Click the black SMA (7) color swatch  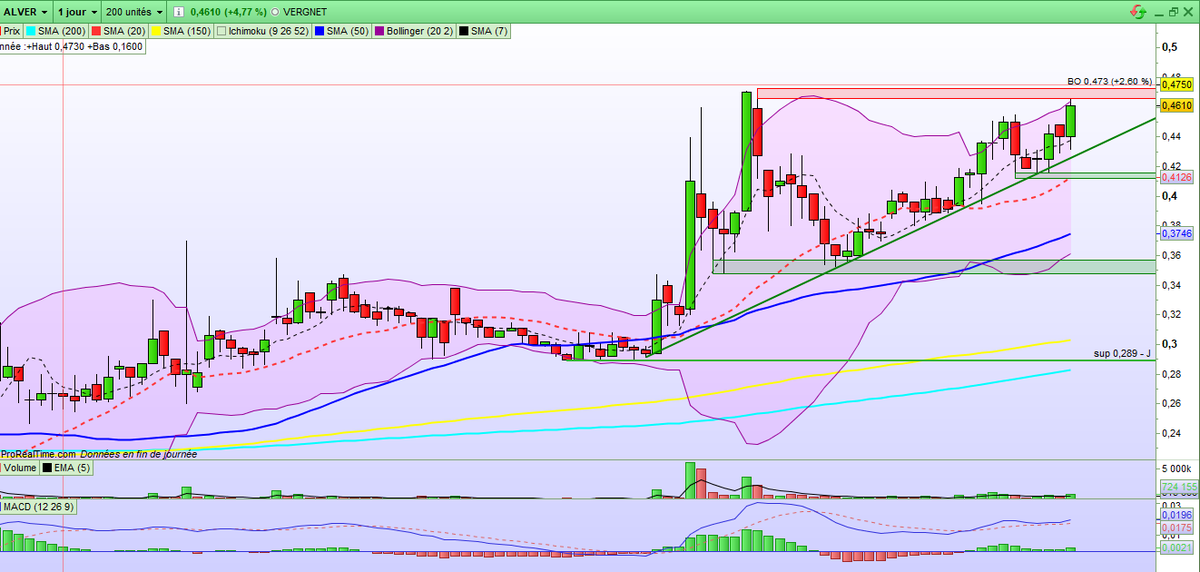point(465,31)
